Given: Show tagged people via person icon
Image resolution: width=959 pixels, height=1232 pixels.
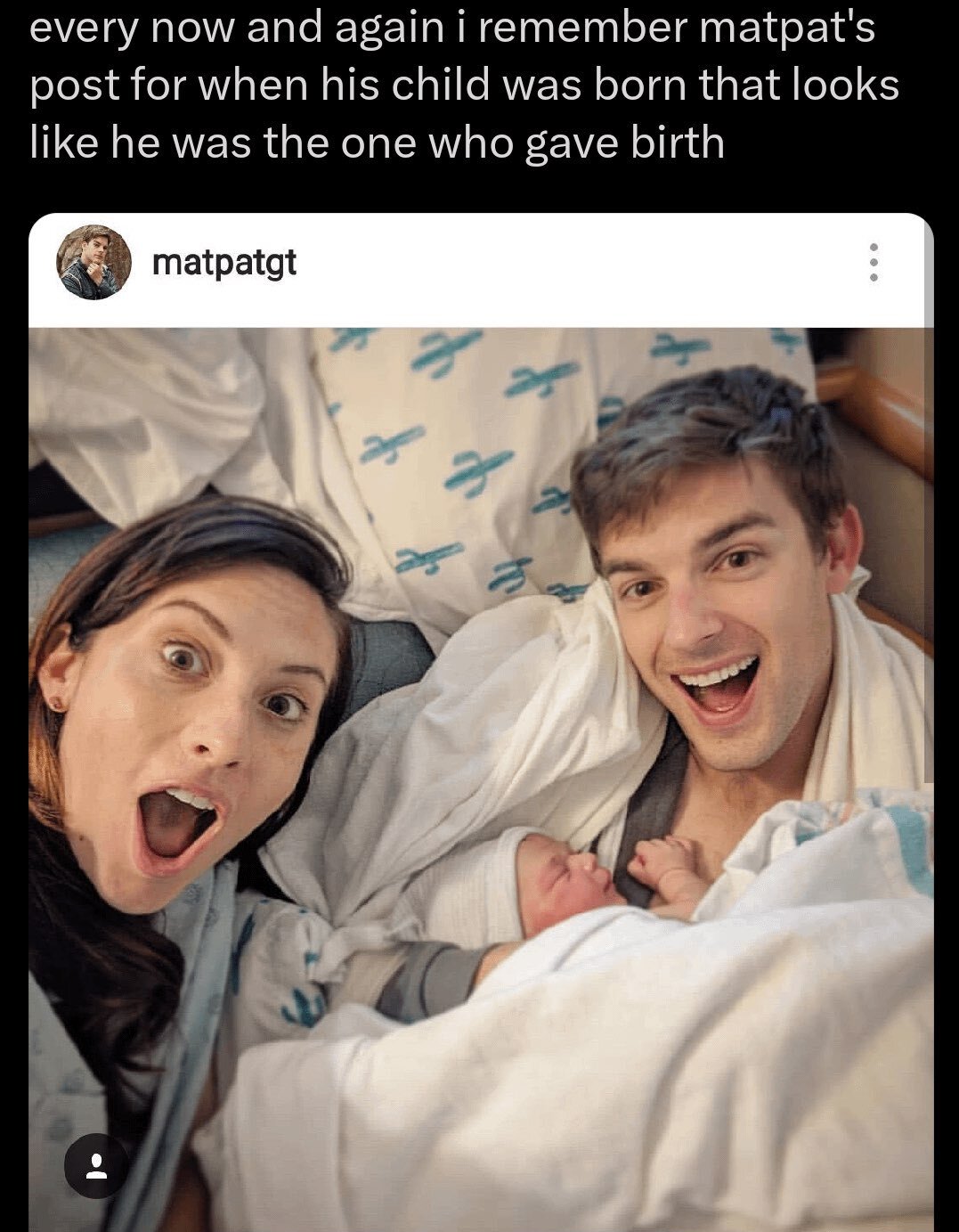Looking at the screenshot, I should pyautogui.click(x=95, y=1165).
